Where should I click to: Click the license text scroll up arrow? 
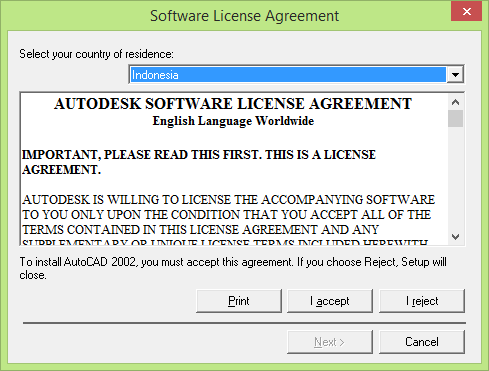(455, 102)
